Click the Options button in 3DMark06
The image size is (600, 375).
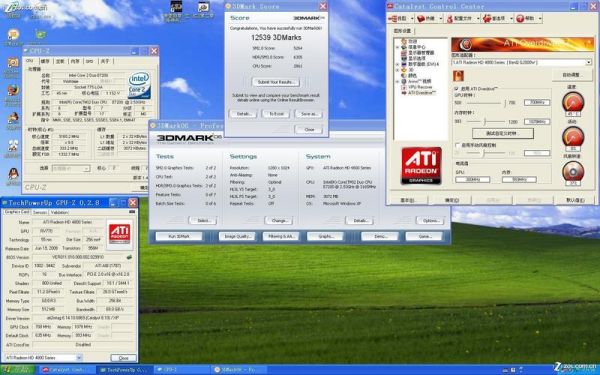pyautogui.click(x=430, y=221)
